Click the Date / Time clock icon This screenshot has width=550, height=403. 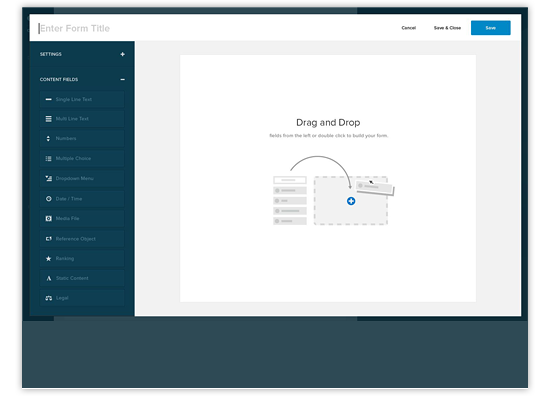point(48,199)
